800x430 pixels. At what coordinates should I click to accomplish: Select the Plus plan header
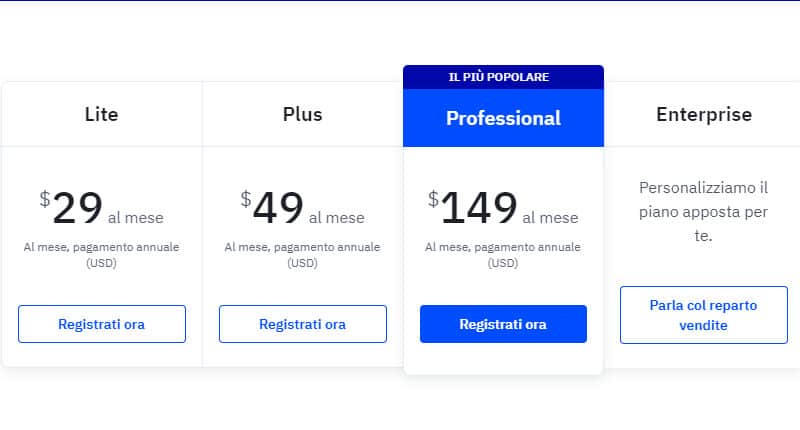point(302,114)
